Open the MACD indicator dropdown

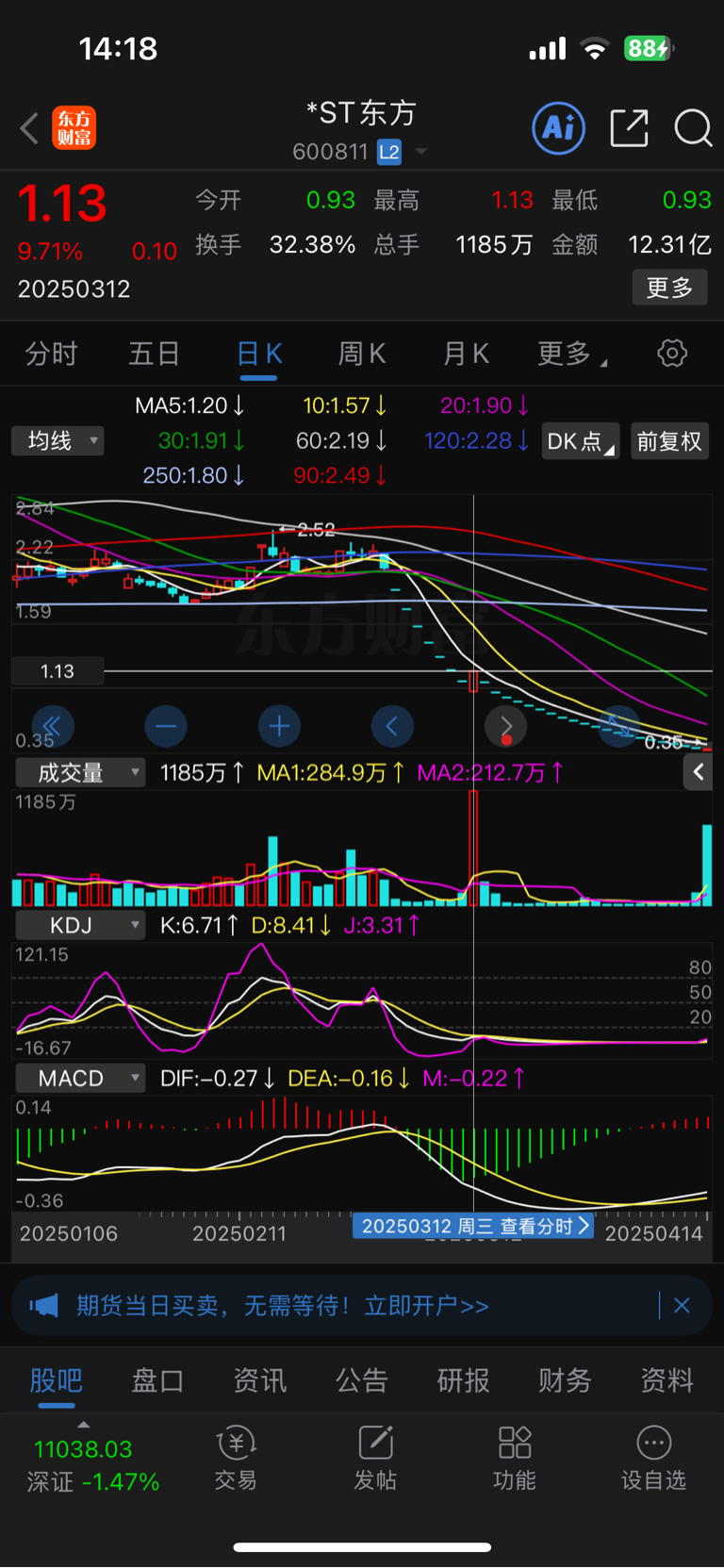point(81,1078)
